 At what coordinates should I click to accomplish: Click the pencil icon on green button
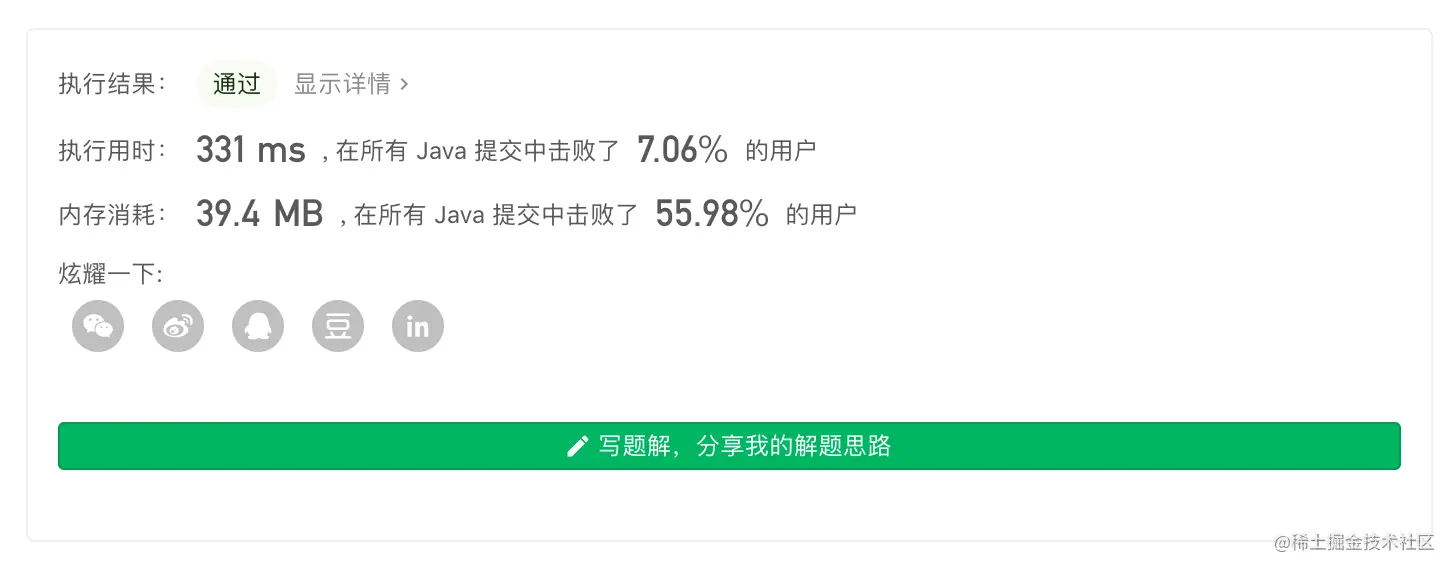577,446
